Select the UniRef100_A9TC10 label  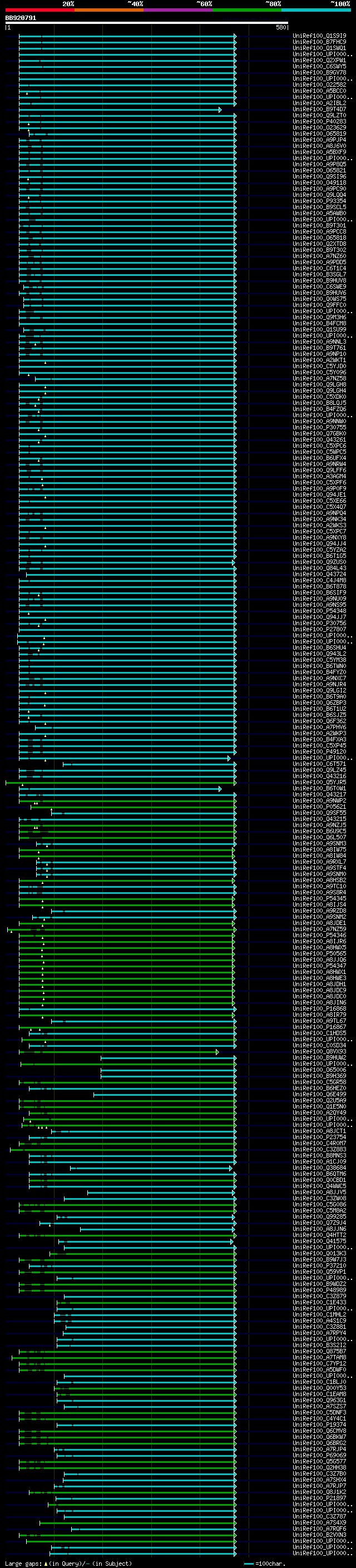(x=319, y=886)
